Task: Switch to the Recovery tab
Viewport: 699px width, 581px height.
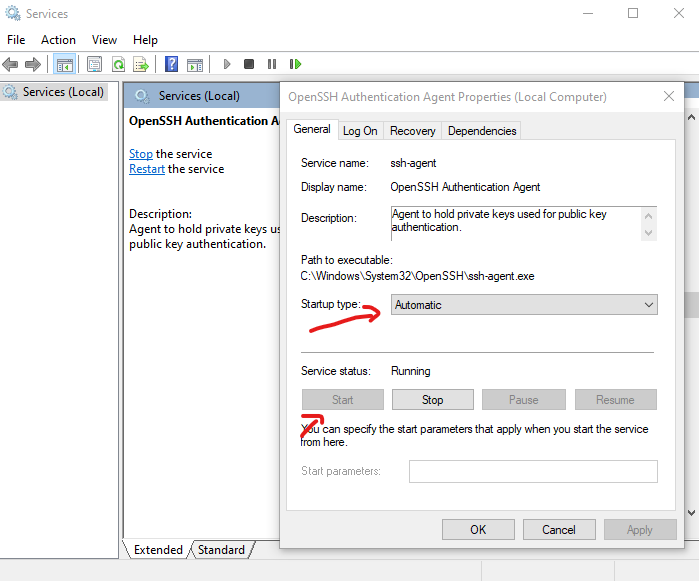Action: pos(412,131)
